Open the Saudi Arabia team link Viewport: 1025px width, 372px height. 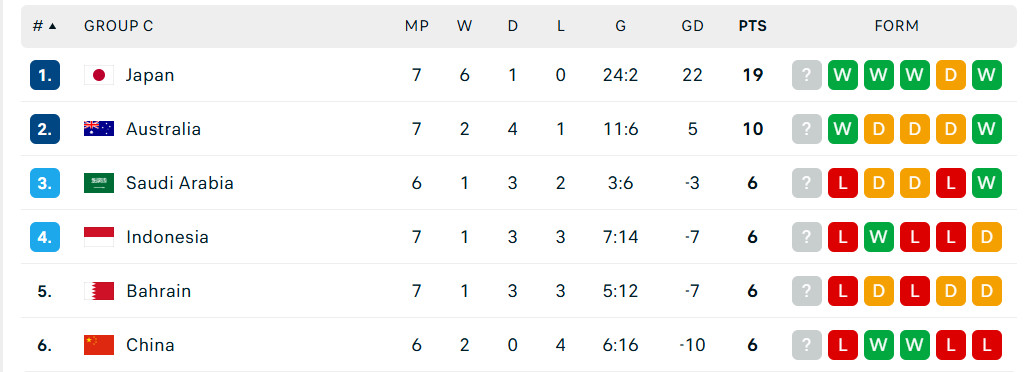click(180, 183)
